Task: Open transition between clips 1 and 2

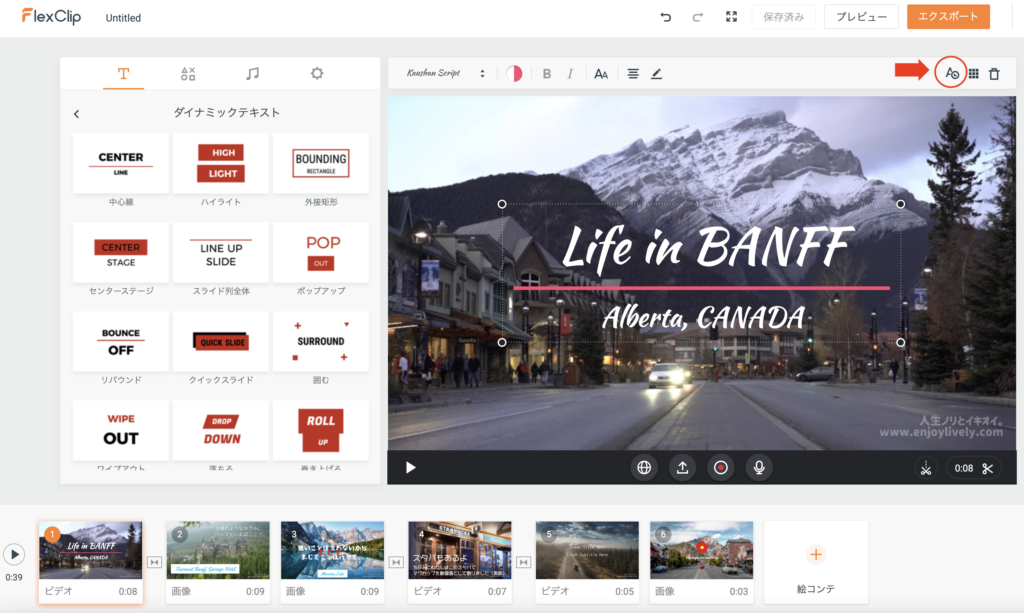Action: tap(154, 562)
